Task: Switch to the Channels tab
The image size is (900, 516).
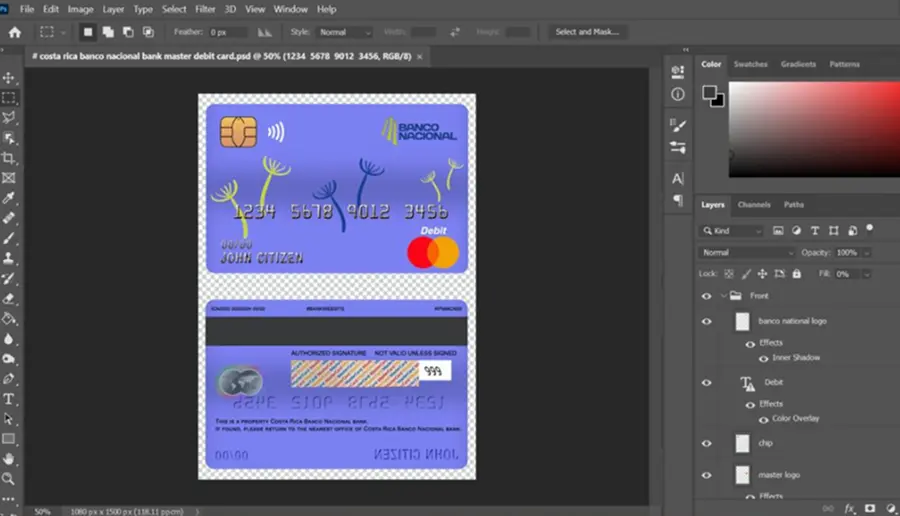Action: (754, 204)
